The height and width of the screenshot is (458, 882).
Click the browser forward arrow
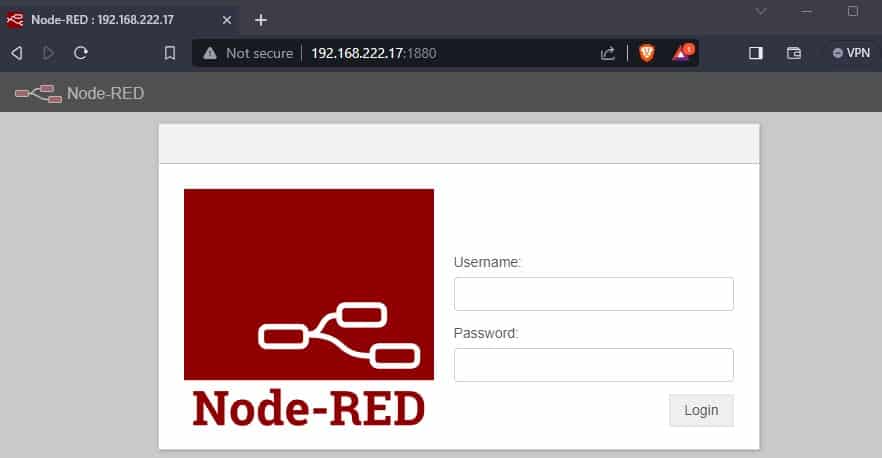pyautogui.click(x=48, y=53)
